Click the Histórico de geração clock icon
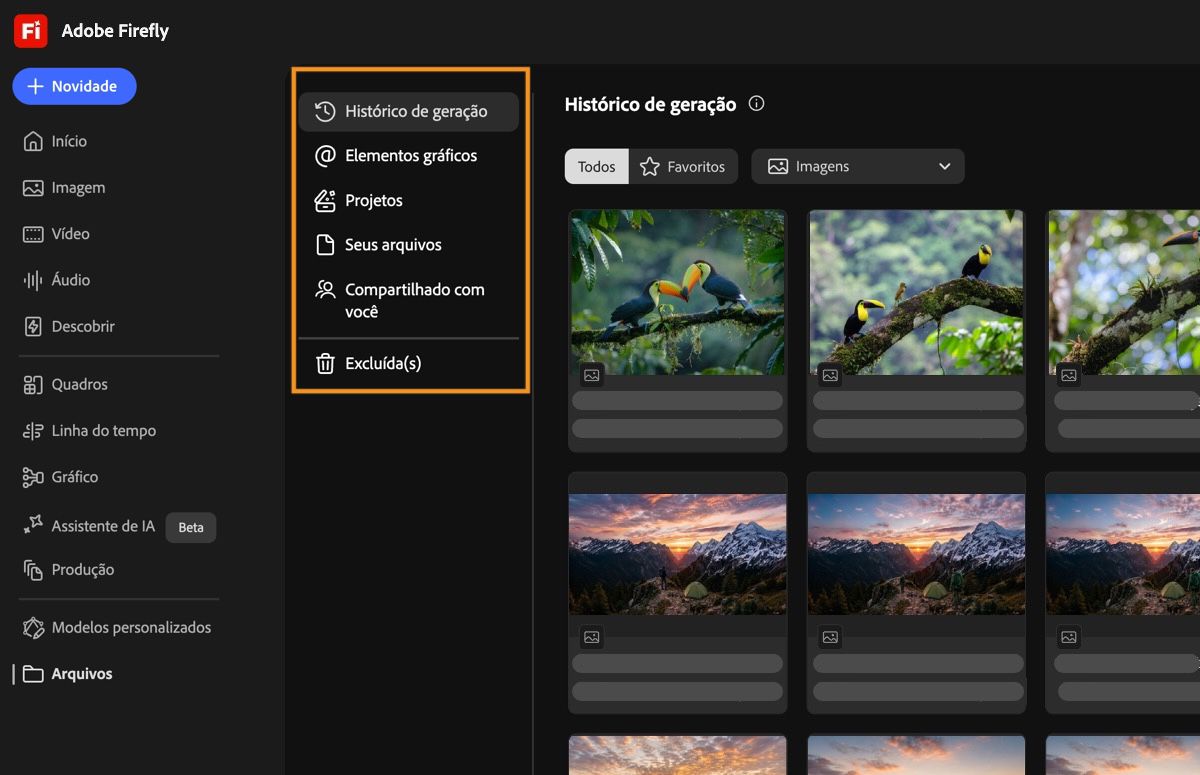The image size is (1200, 775). pos(325,111)
